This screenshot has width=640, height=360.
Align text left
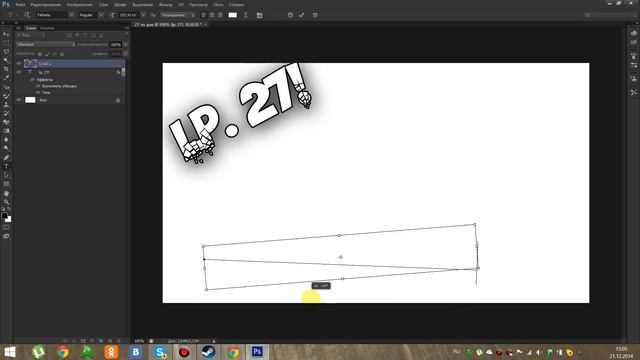pyautogui.click(x=204, y=15)
